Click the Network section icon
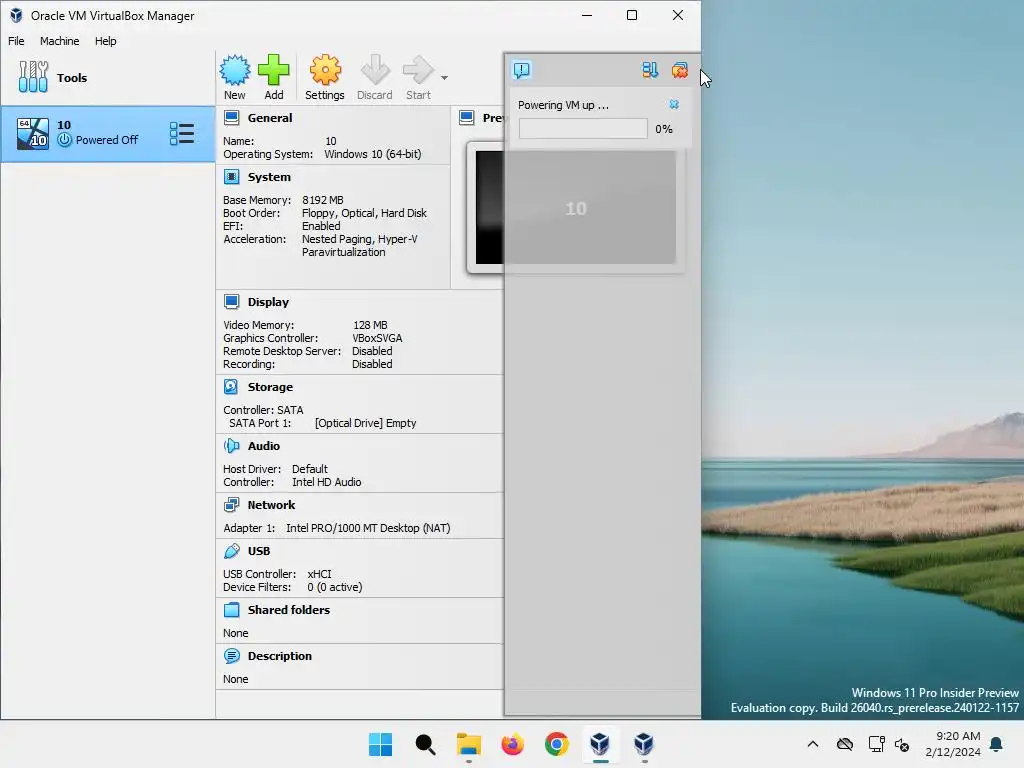1024x768 pixels. click(231, 505)
